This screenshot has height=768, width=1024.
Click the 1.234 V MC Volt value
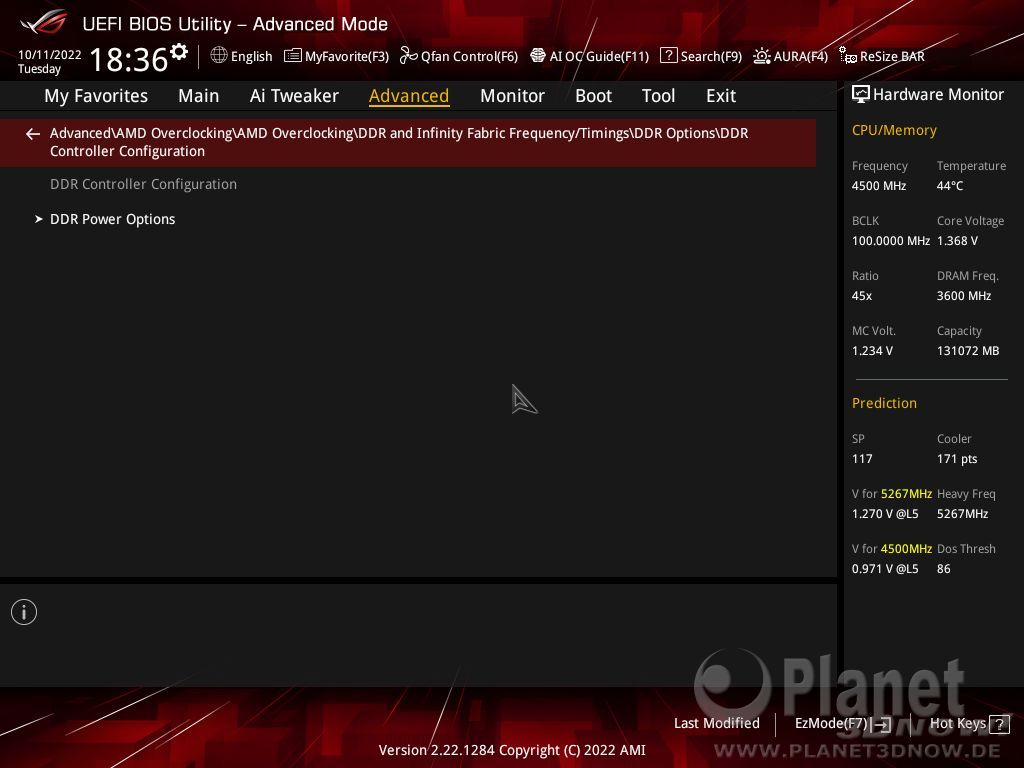(x=872, y=351)
